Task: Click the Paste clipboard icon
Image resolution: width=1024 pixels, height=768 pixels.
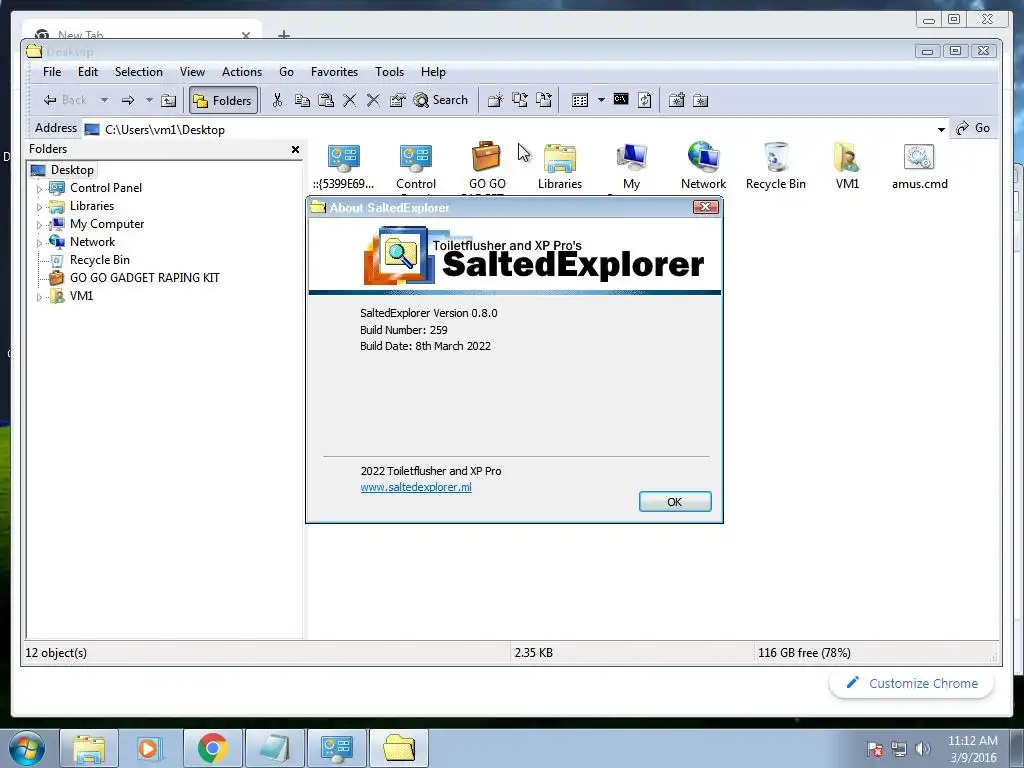Action: tap(326, 100)
